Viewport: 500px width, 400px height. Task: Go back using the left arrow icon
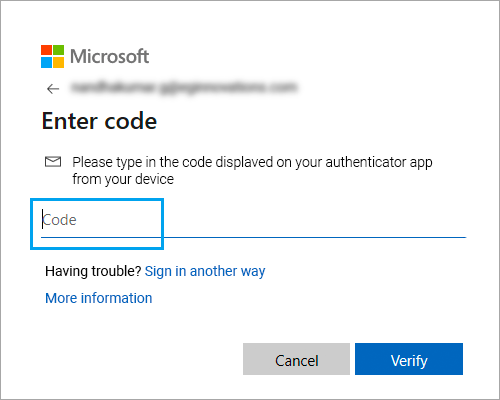[53, 89]
